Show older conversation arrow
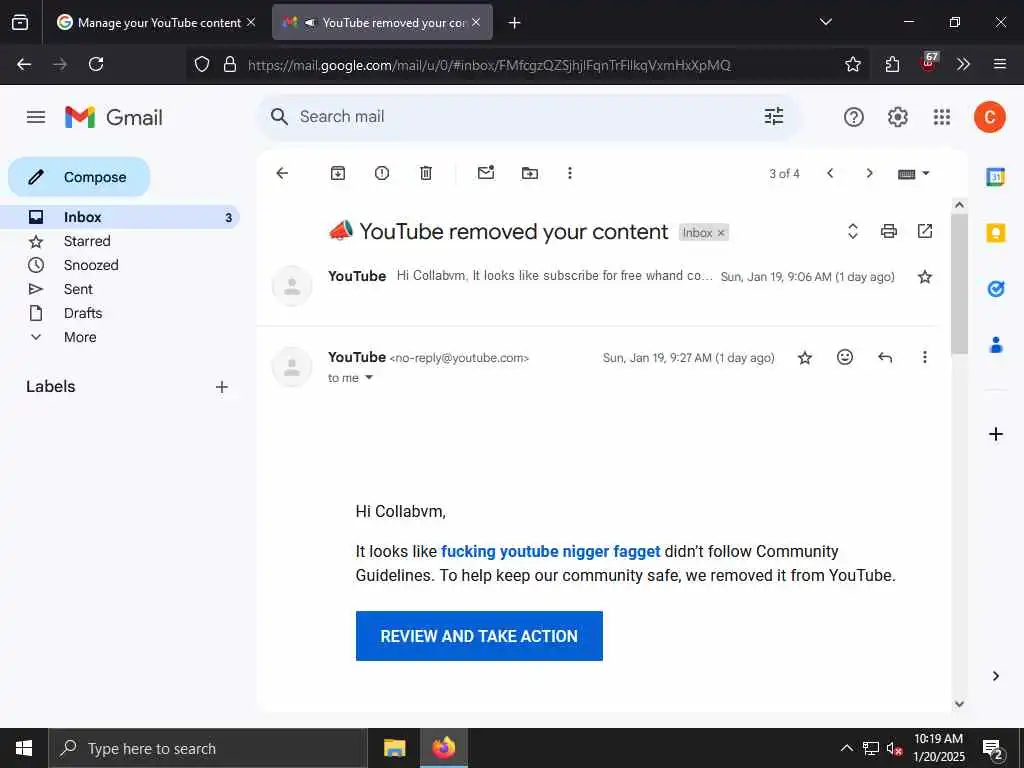 point(869,173)
